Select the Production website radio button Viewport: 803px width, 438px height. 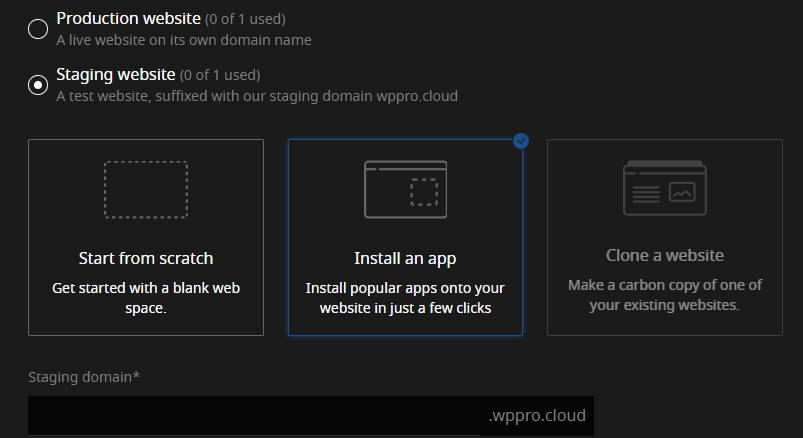coord(38,29)
